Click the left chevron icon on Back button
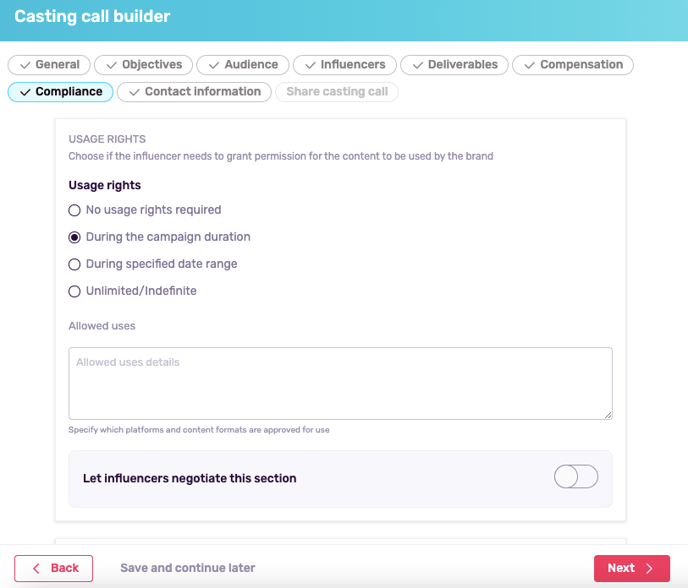The height and width of the screenshot is (588, 688). pos(37,568)
